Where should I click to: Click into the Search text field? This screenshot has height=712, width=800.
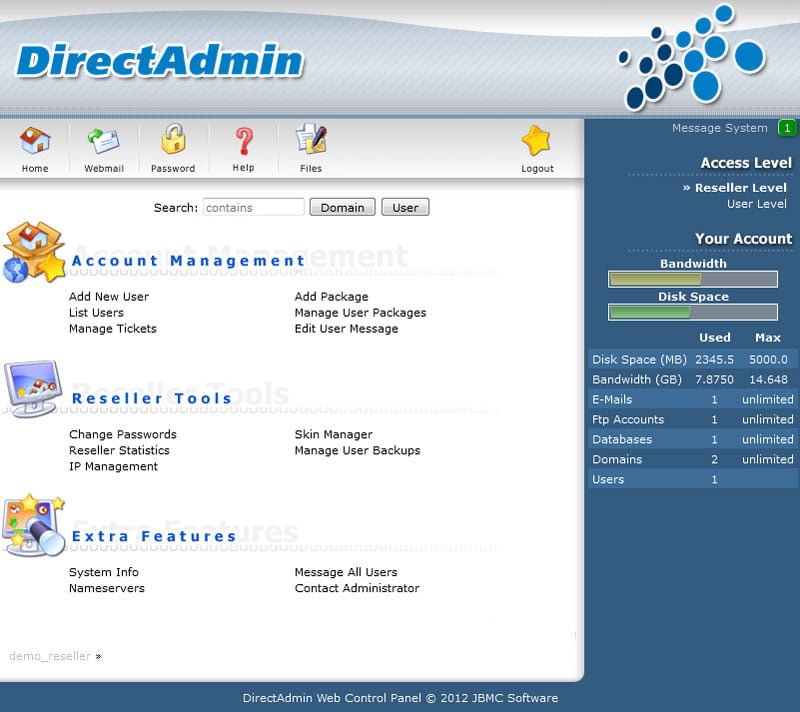253,208
